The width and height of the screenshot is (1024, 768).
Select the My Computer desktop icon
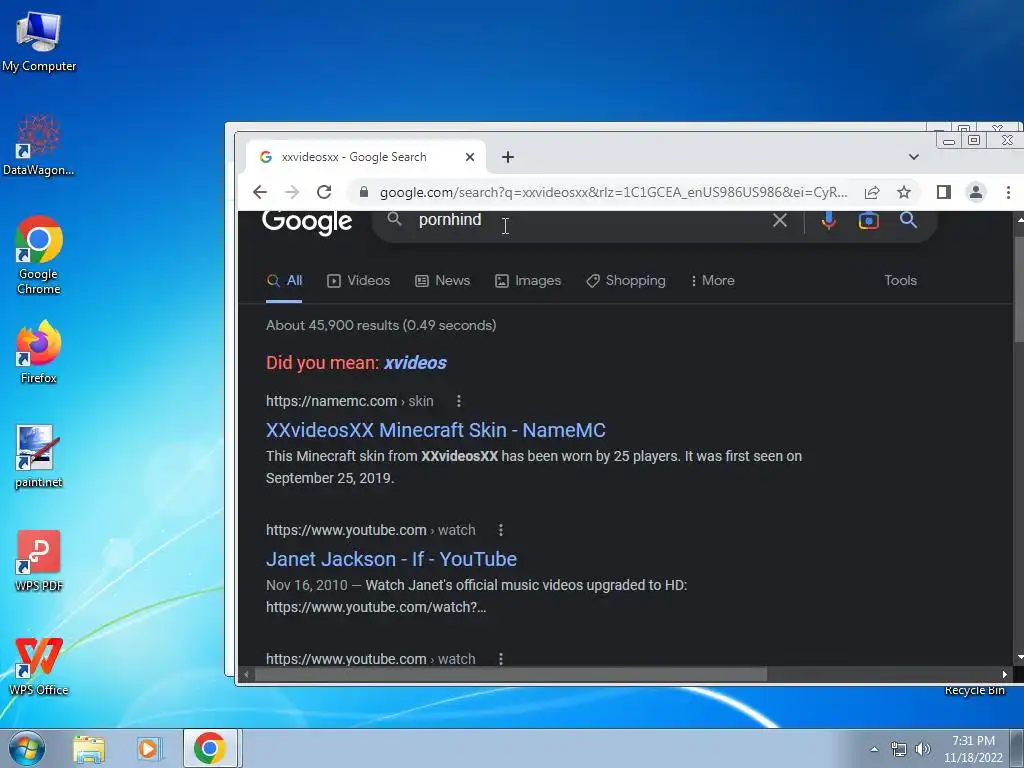click(39, 41)
